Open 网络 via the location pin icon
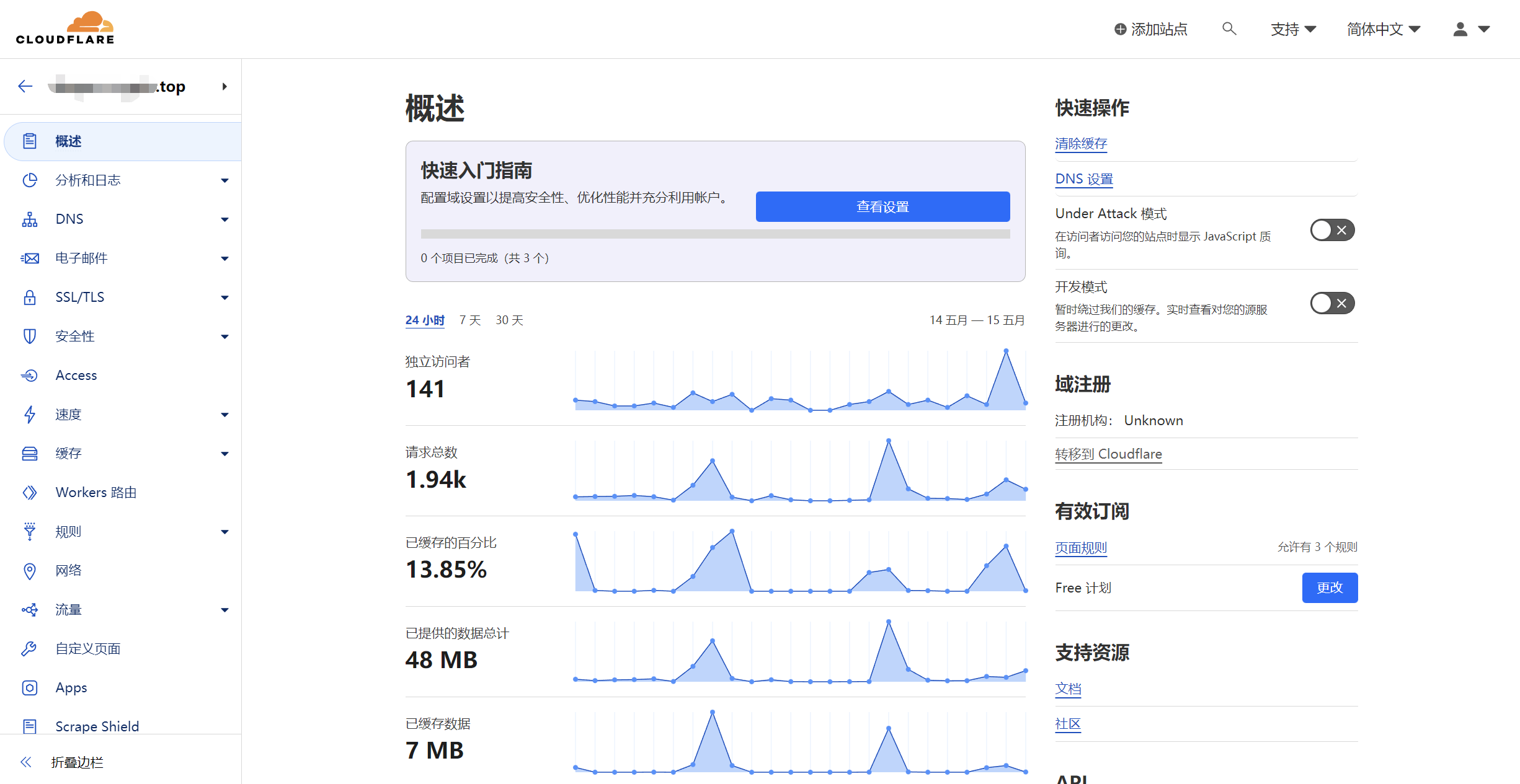Image resolution: width=1520 pixels, height=784 pixels. coord(29,570)
